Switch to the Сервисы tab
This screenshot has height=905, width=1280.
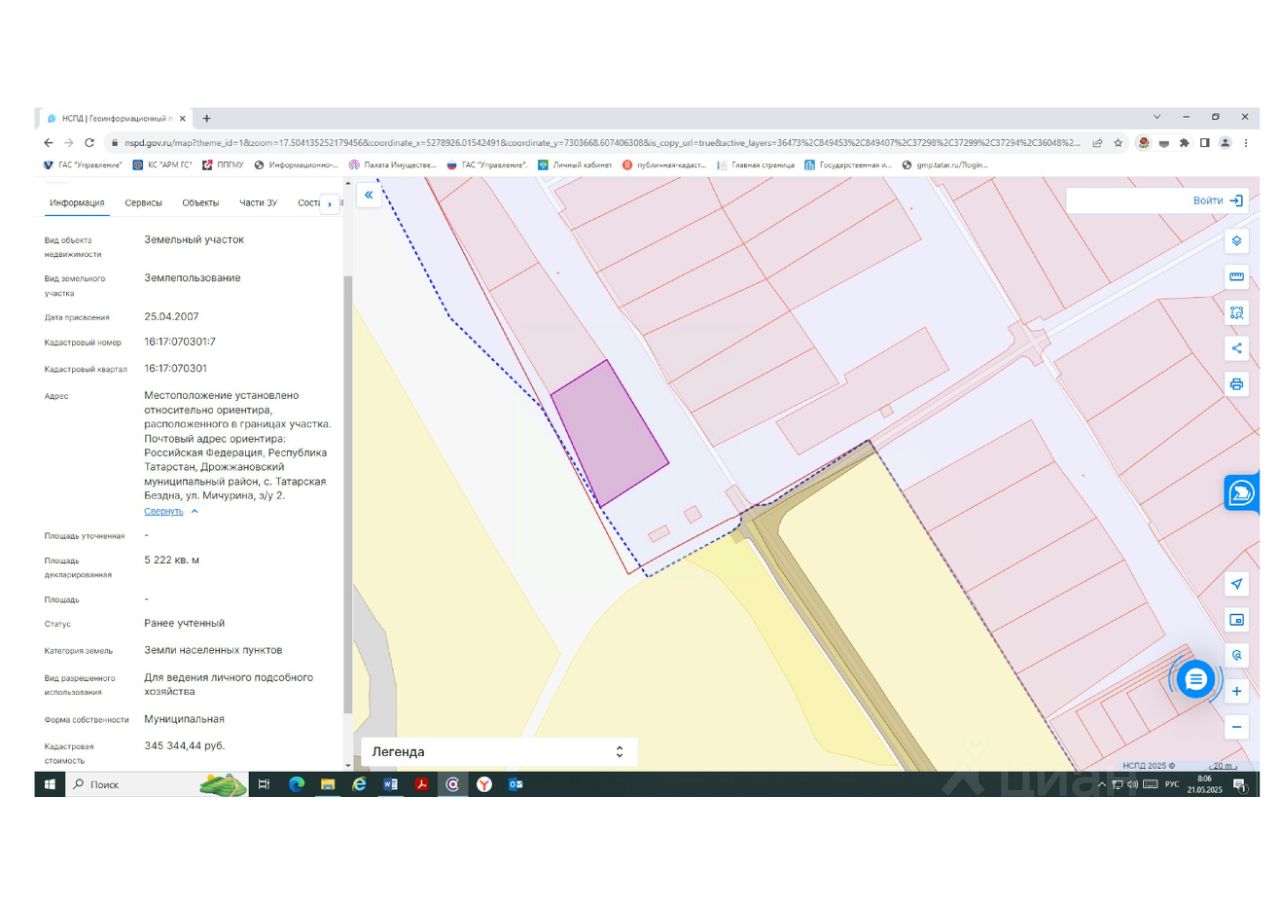coord(143,202)
